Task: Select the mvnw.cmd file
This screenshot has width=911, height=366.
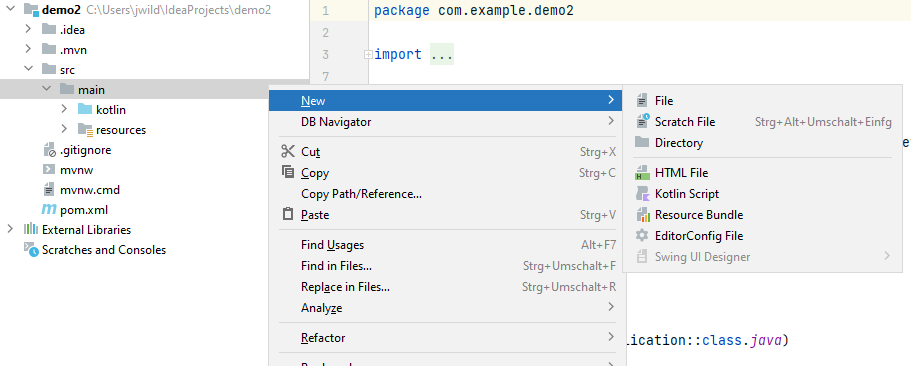Action: click(x=89, y=190)
